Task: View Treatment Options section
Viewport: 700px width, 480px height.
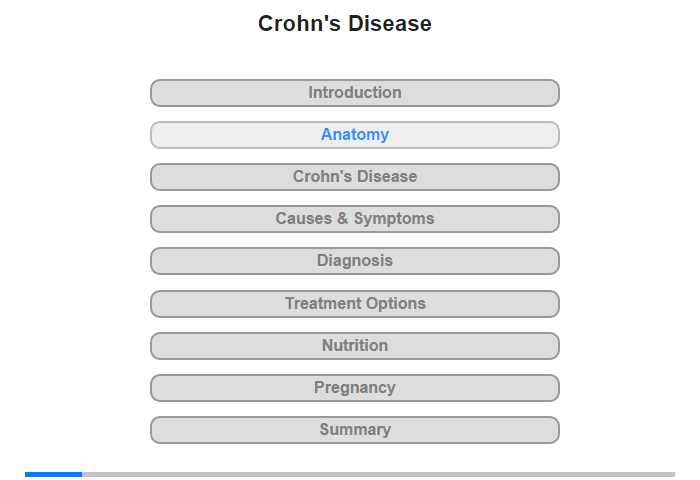Action: (x=355, y=303)
